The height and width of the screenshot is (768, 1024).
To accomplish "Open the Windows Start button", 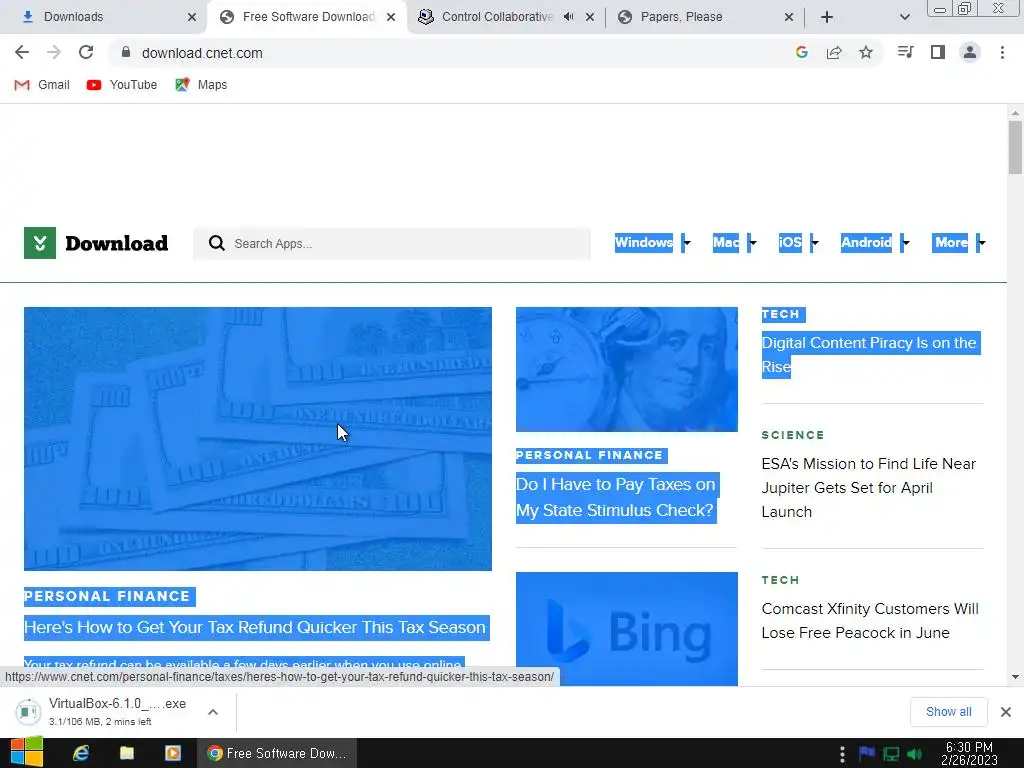I will coord(27,753).
